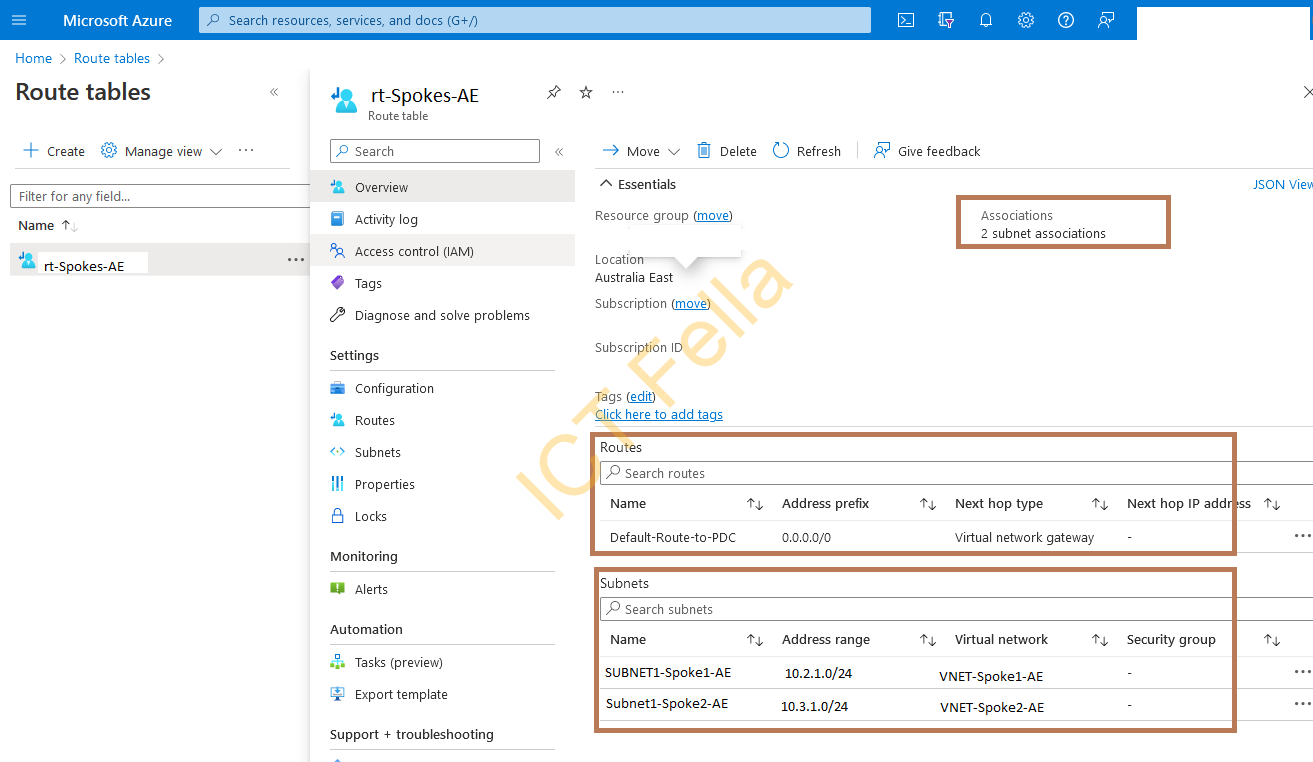
Task: Open the notifications bell
Action: (x=985, y=20)
